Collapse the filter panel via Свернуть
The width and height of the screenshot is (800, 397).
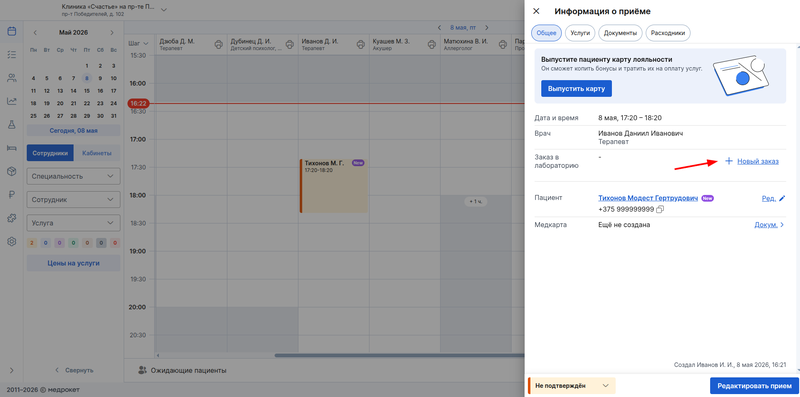click(x=74, y=370)
